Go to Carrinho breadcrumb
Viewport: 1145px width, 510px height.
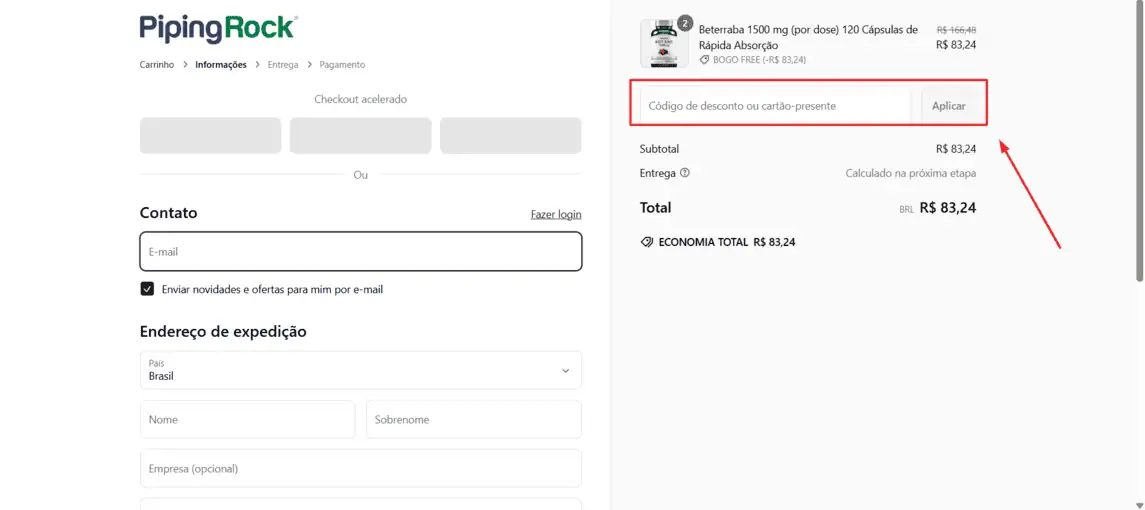(x=157, y=64)
